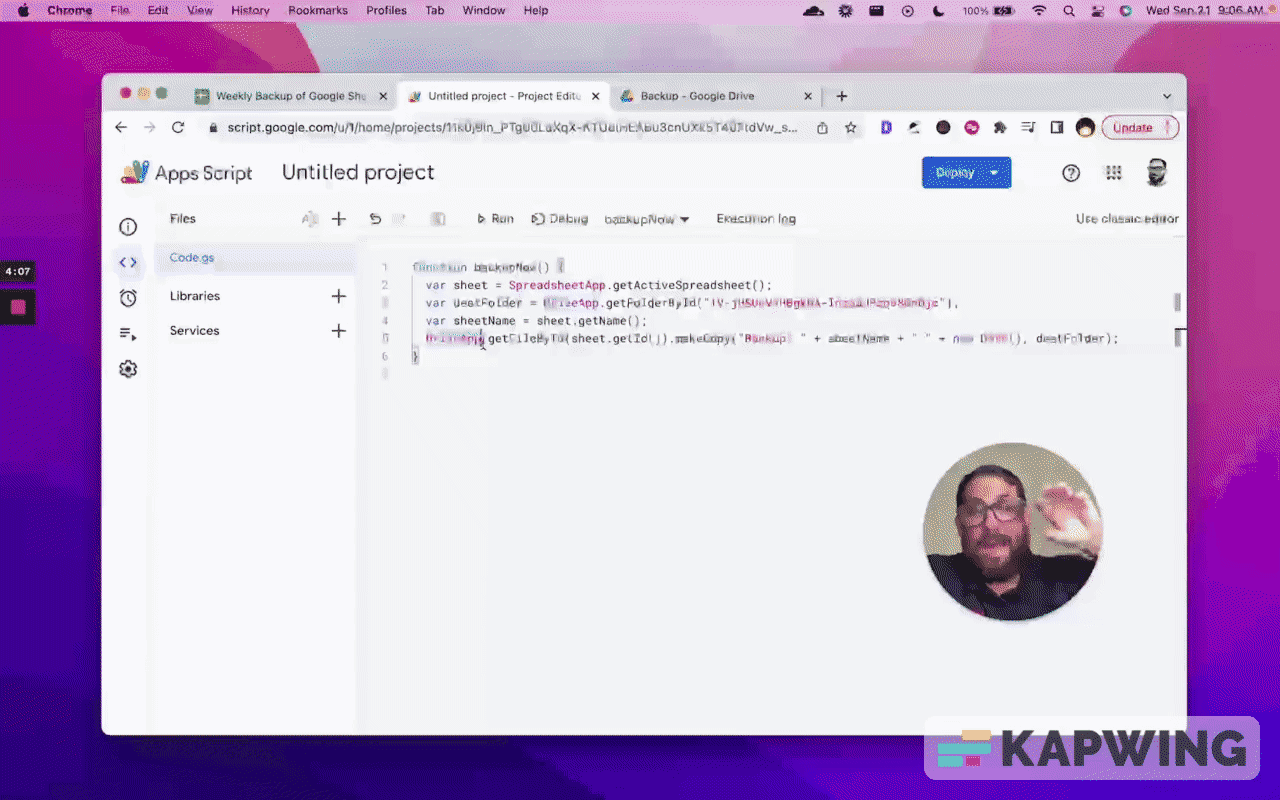Open macOS Spotlight search icon

pyautogui.click(x=1069, y=10)
